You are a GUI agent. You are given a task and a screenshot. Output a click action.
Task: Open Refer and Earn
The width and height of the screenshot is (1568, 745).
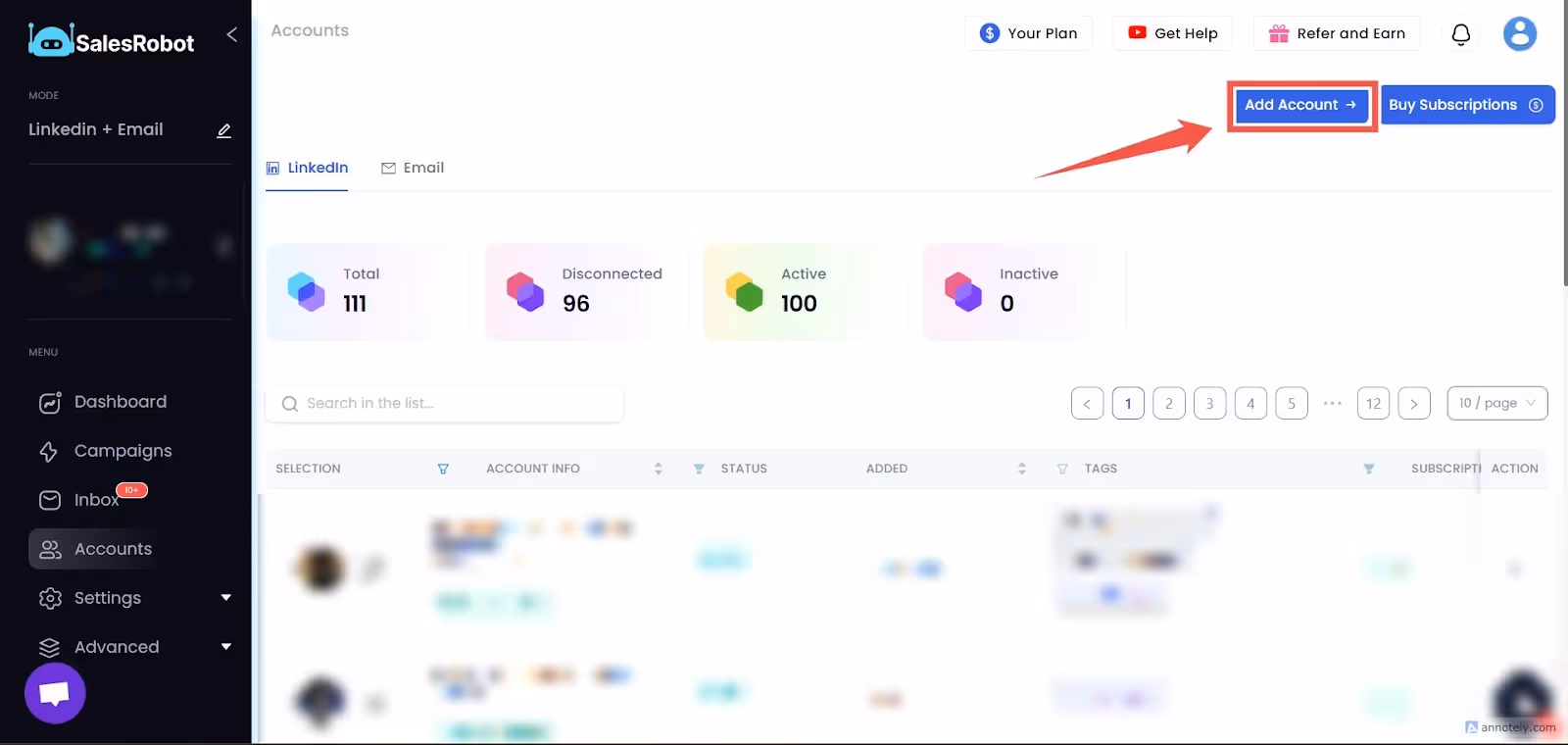pos(1337,33)
